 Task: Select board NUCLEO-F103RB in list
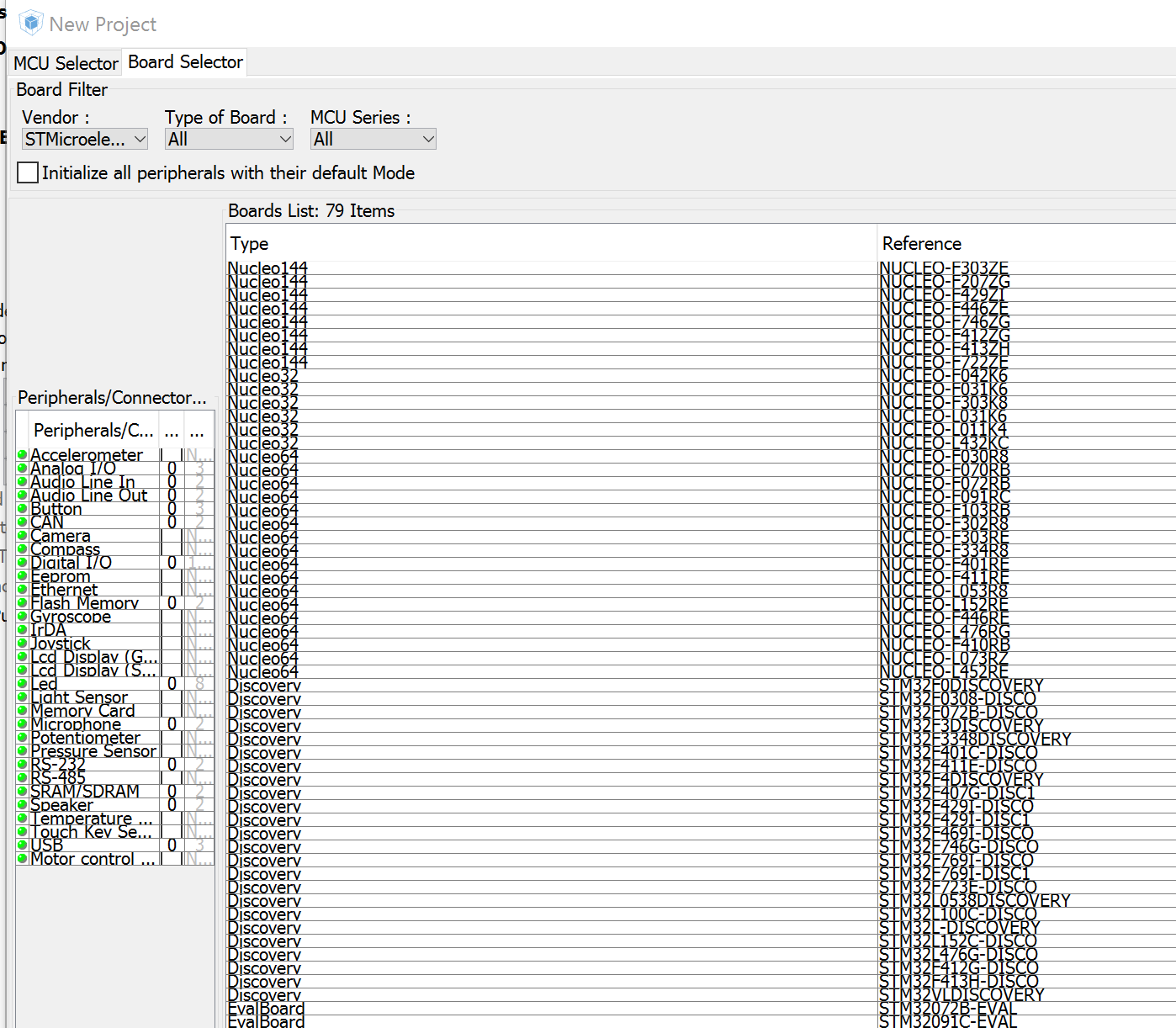[x=702, y=511]
